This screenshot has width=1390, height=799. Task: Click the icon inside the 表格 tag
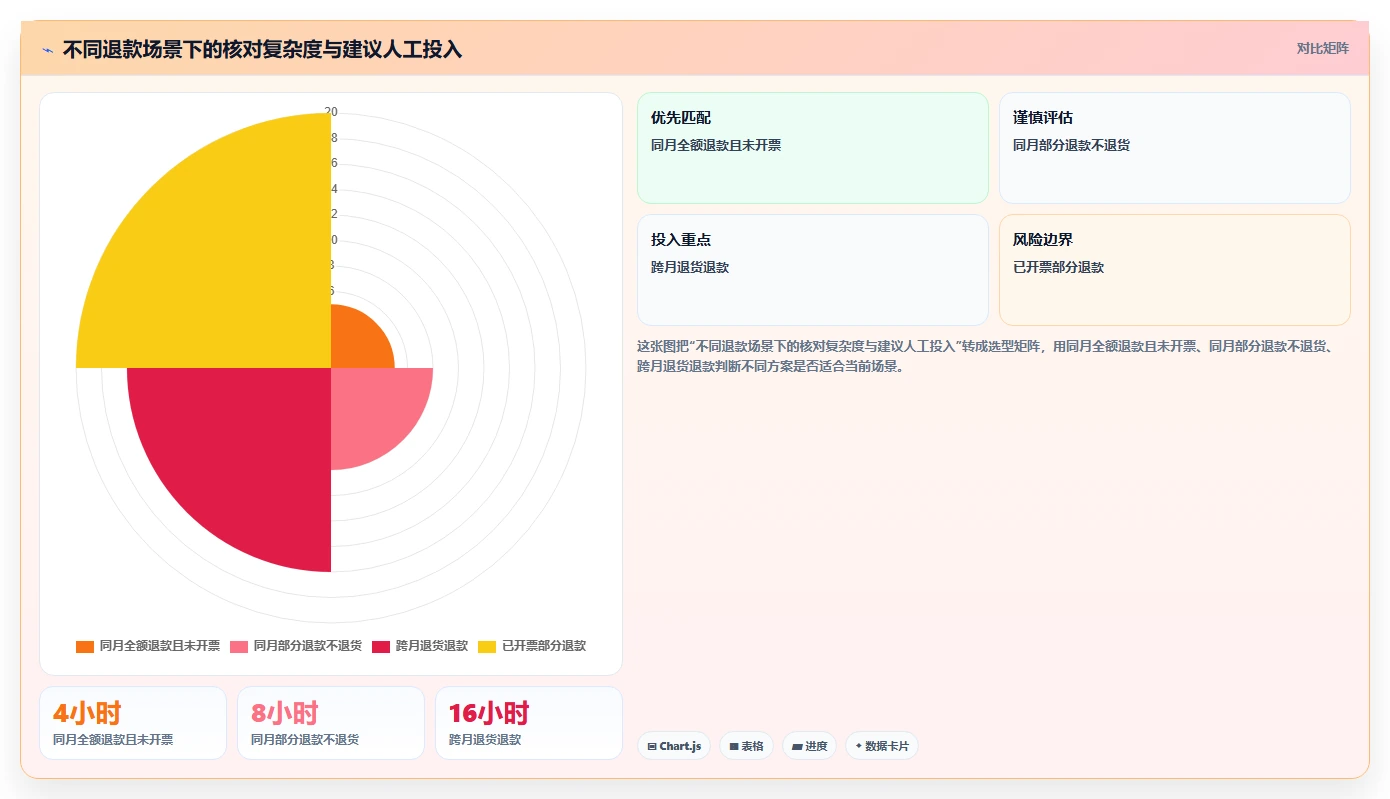coord(734,746)
